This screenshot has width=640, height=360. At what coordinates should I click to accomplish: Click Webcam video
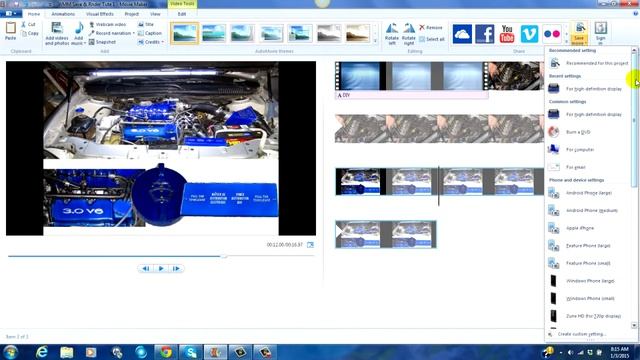pyautogui.click(x=107, y=24)
